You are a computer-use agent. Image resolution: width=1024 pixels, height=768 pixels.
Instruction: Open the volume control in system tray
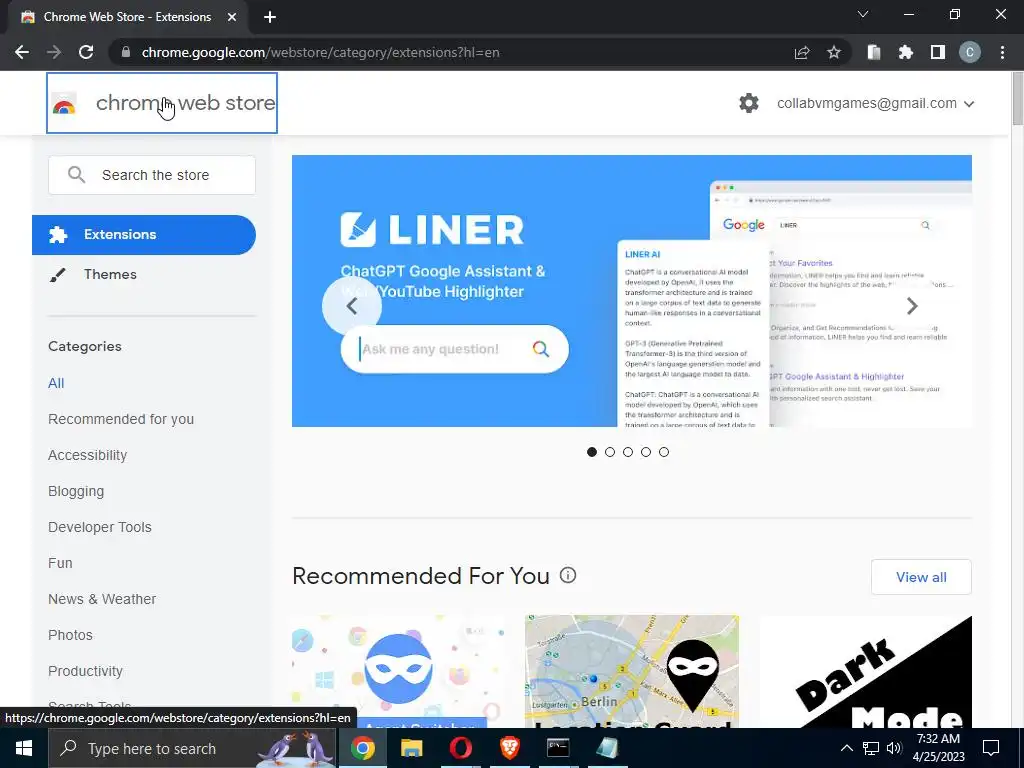[x=894, y=748]
